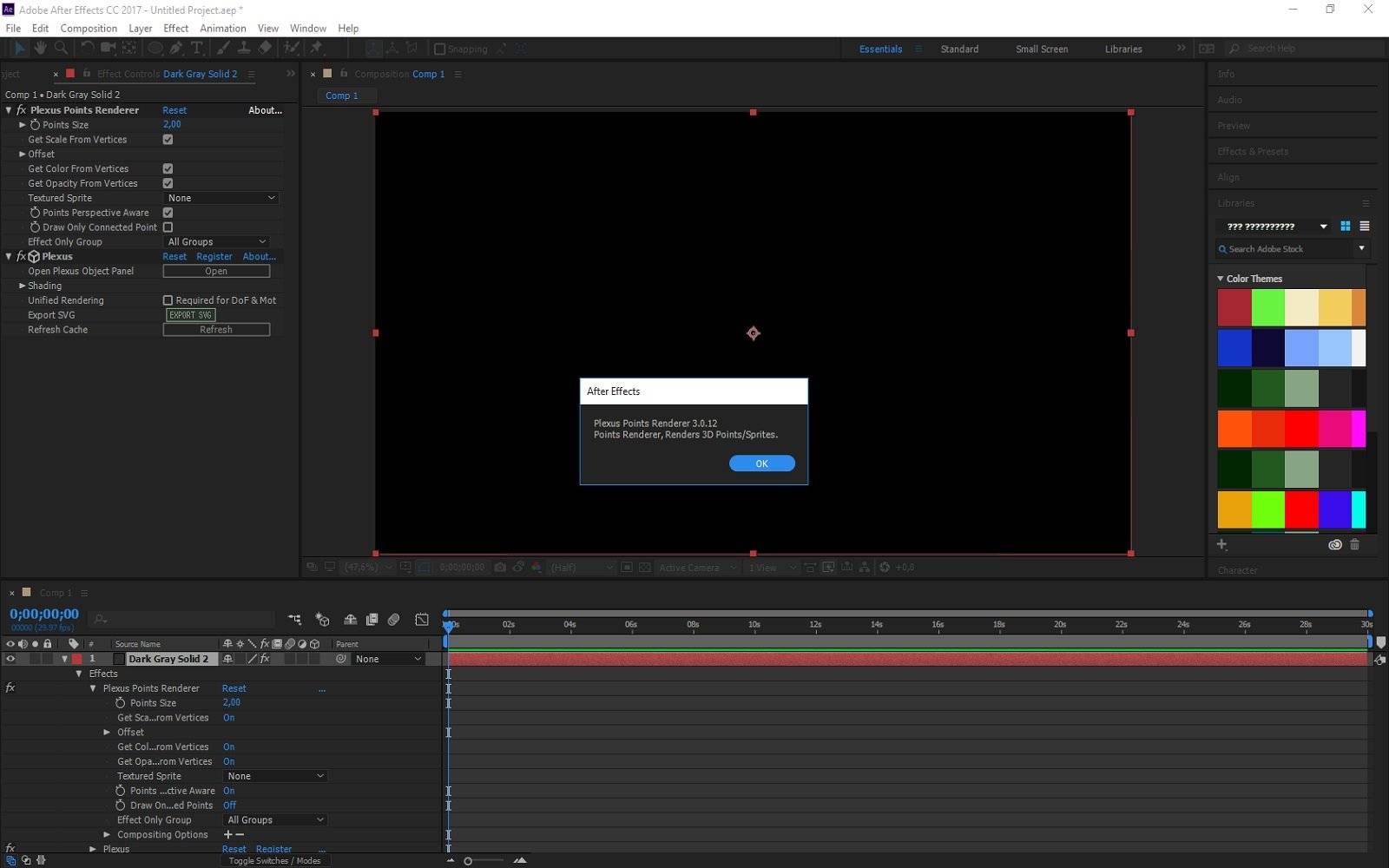Open the Graph Editor in timeline
Screen dimensions: 1389x868
[x=422, y=619]
